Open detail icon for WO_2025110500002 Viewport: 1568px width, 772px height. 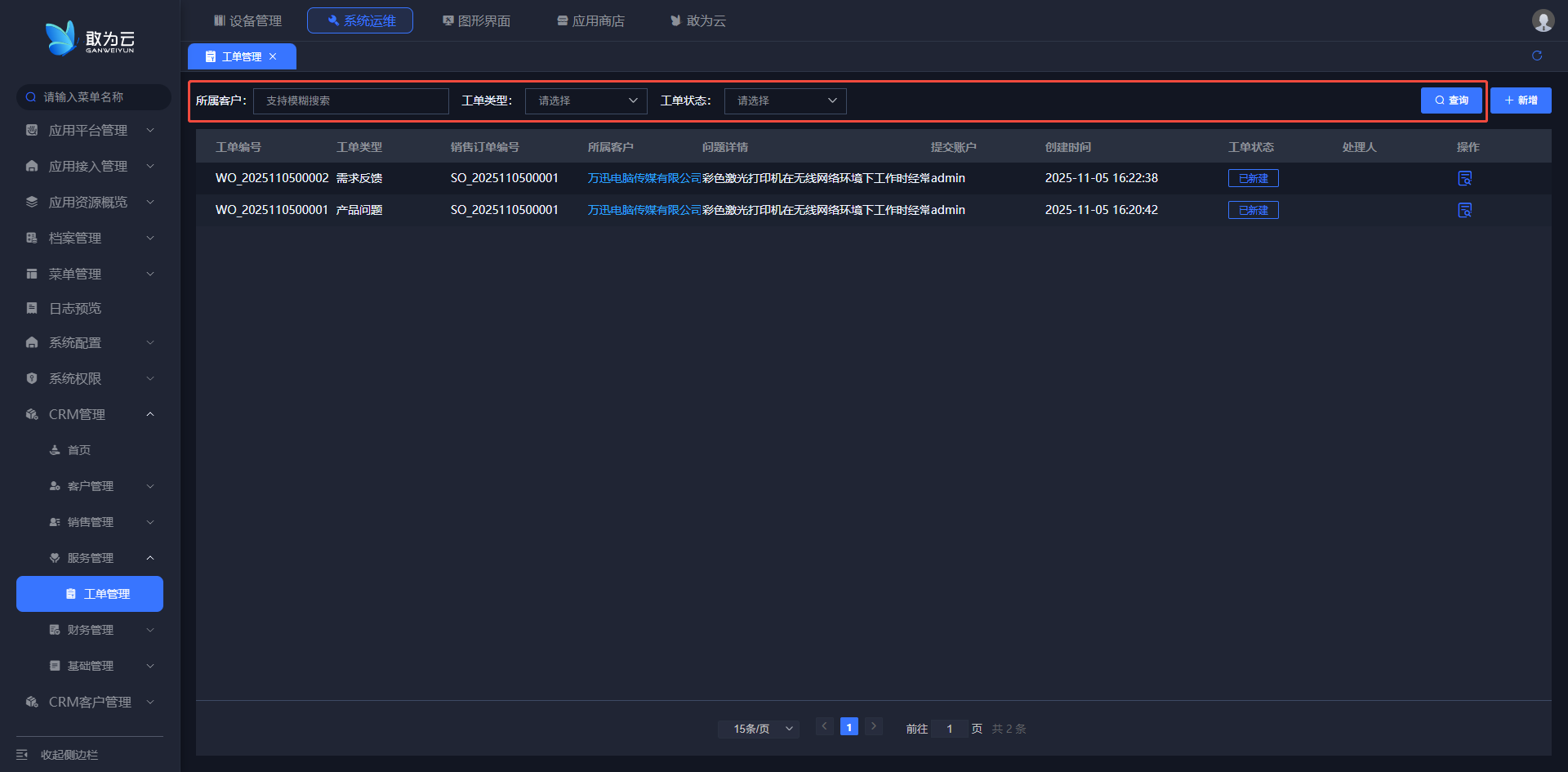pyautogui.click(x=1465, y=178)
